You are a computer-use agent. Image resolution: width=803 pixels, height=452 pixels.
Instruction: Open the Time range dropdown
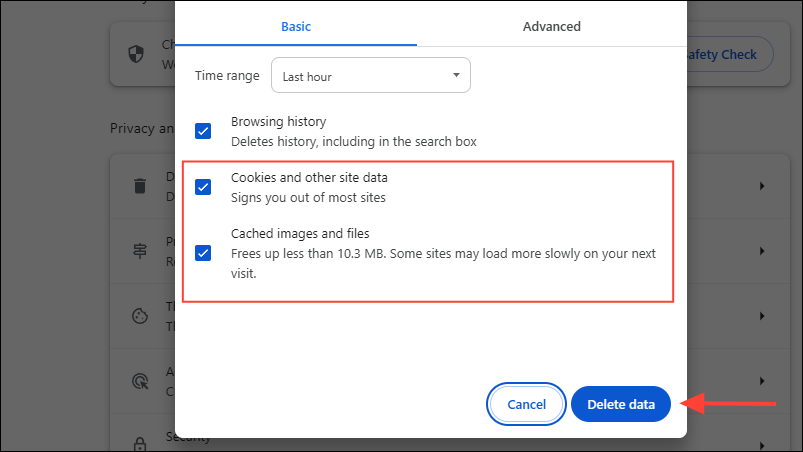coord(371,75)
